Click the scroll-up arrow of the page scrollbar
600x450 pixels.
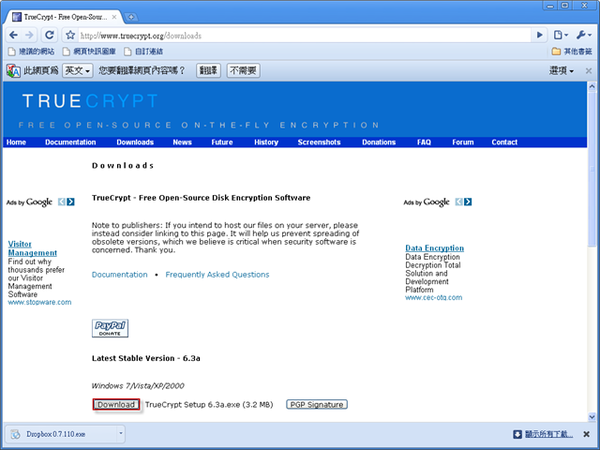click(592, 86)
